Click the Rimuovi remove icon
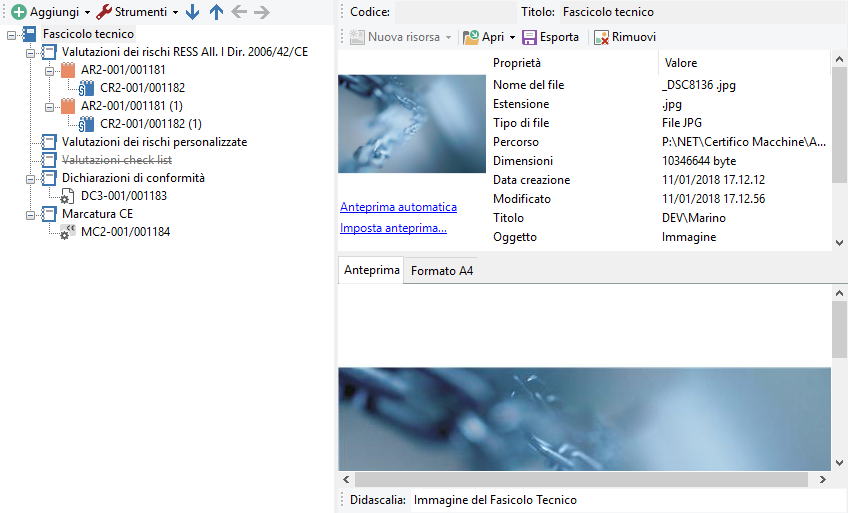 pyautogui.click(x=601, y=37)
